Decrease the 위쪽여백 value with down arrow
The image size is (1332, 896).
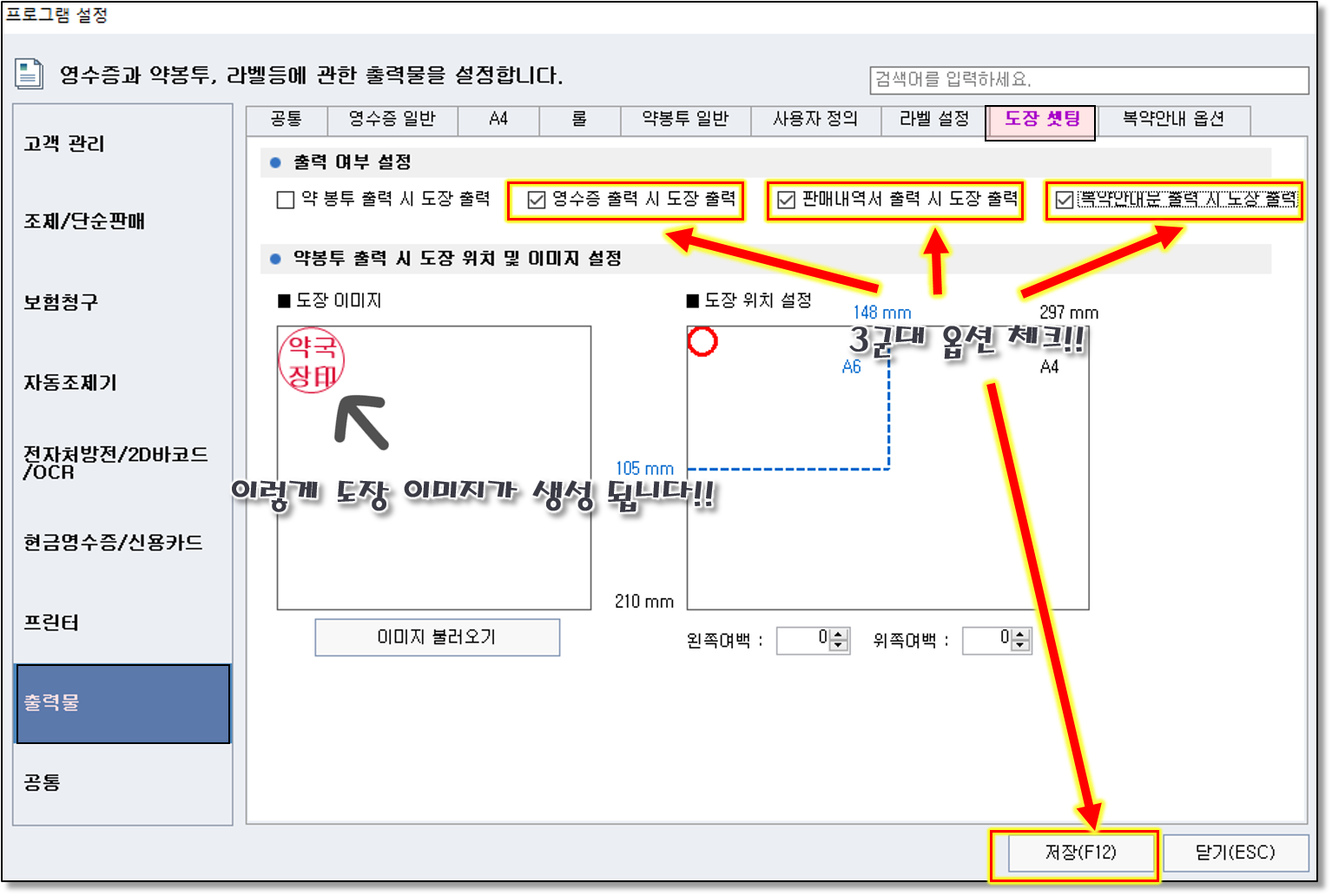(1021, 646)
